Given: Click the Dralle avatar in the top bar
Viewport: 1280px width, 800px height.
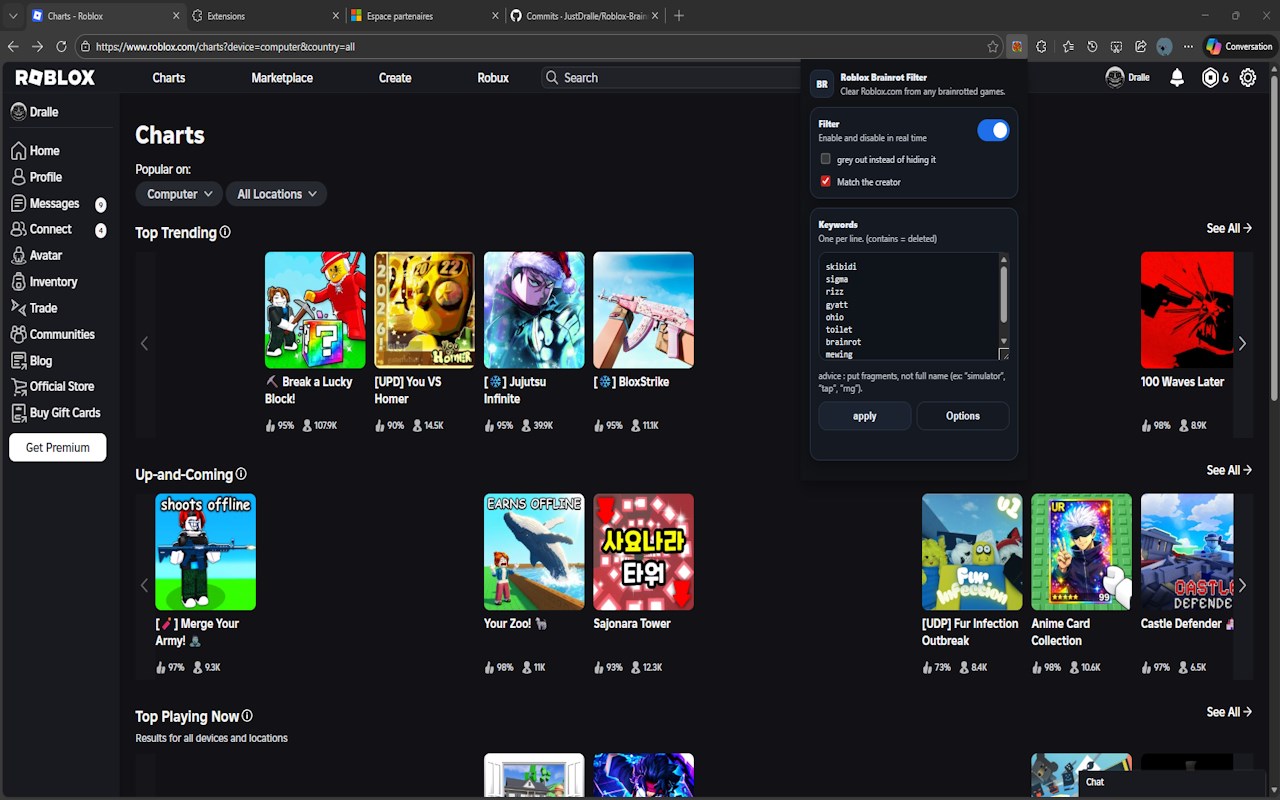Looking at the screenshot, I should (x=1115, y=78).
